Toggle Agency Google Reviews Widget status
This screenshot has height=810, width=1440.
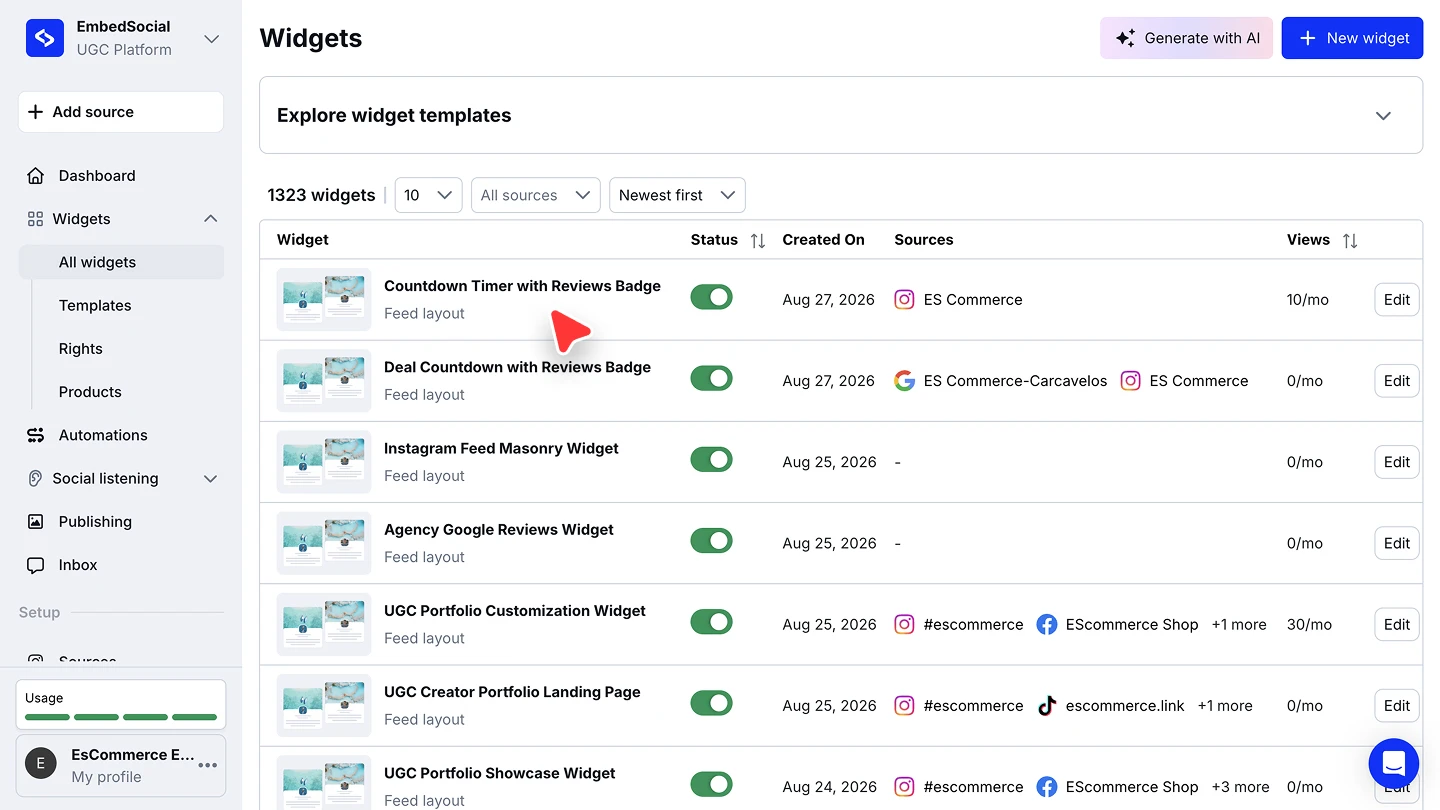(712, 540)
